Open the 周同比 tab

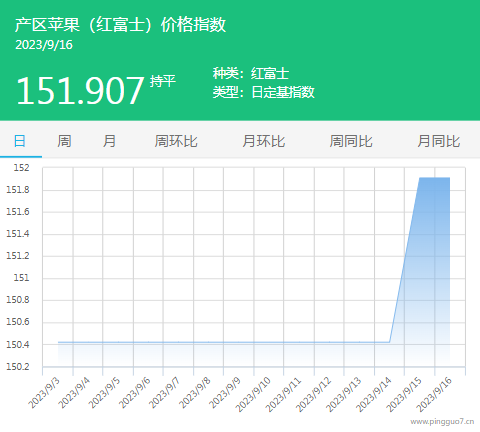(x=351, y=141)
